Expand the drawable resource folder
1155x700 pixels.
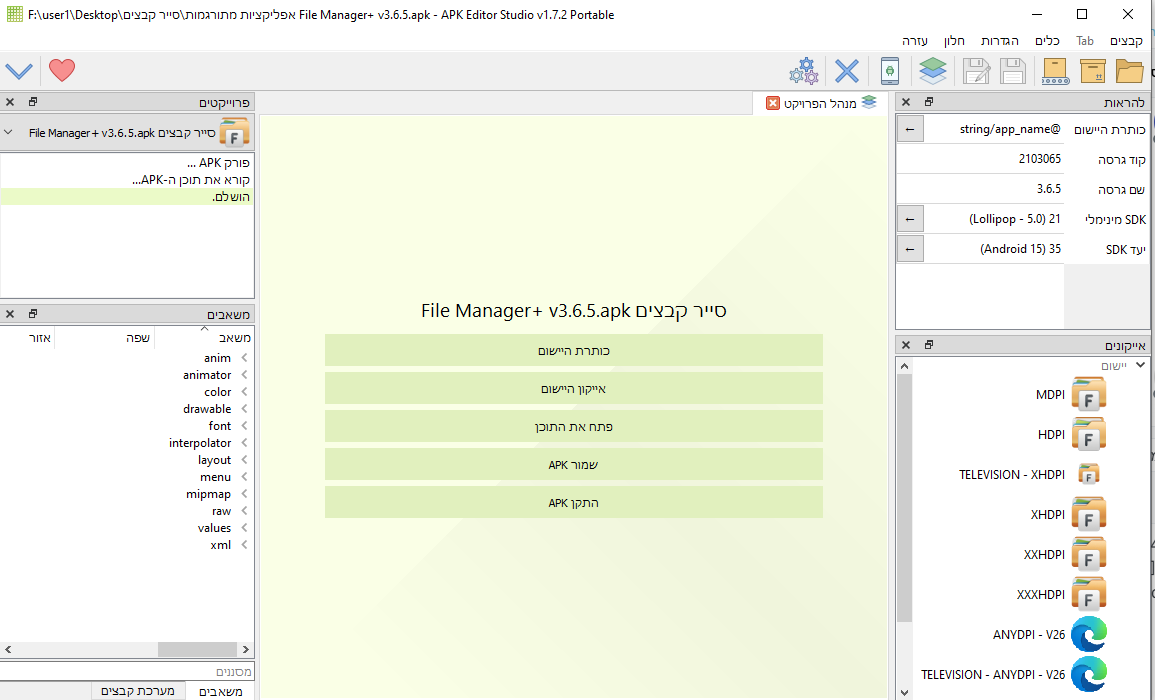pos(244,409)
